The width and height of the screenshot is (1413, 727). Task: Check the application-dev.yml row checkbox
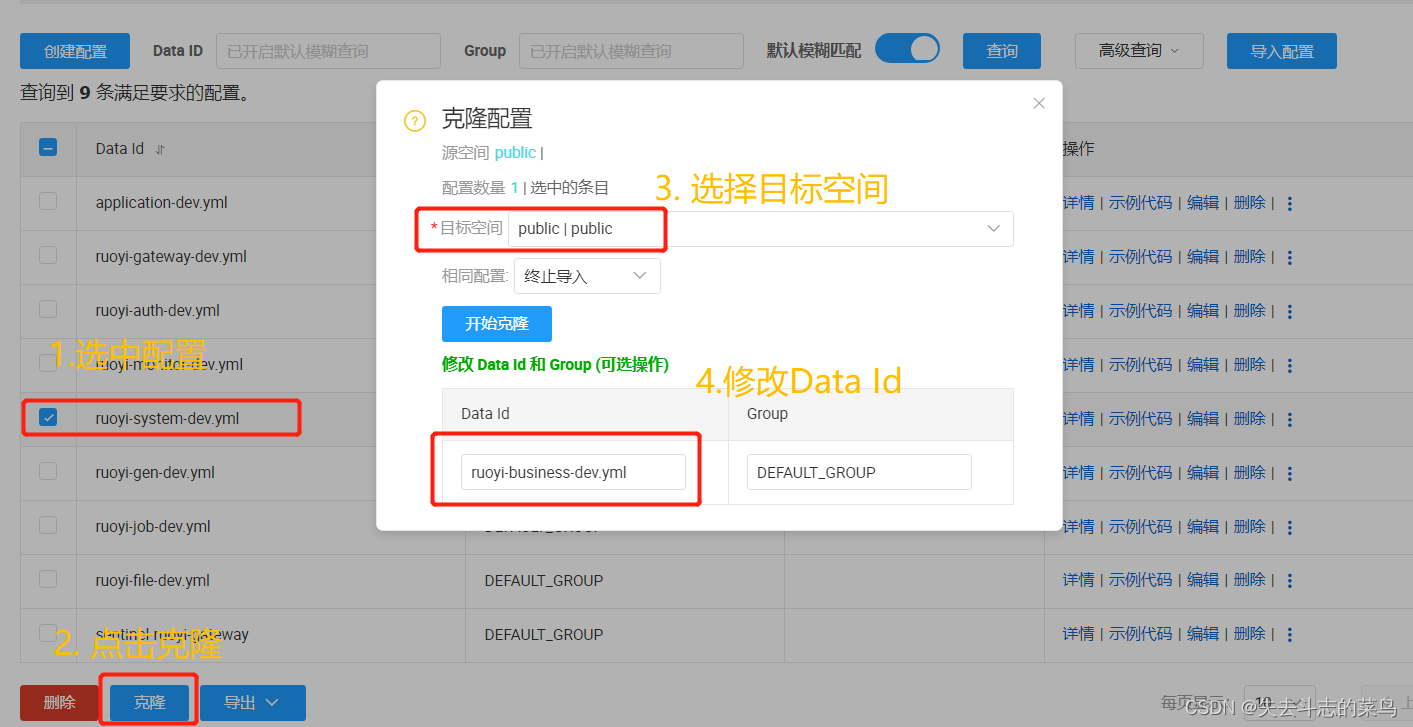pyautogui.click(x=48, y=202)
